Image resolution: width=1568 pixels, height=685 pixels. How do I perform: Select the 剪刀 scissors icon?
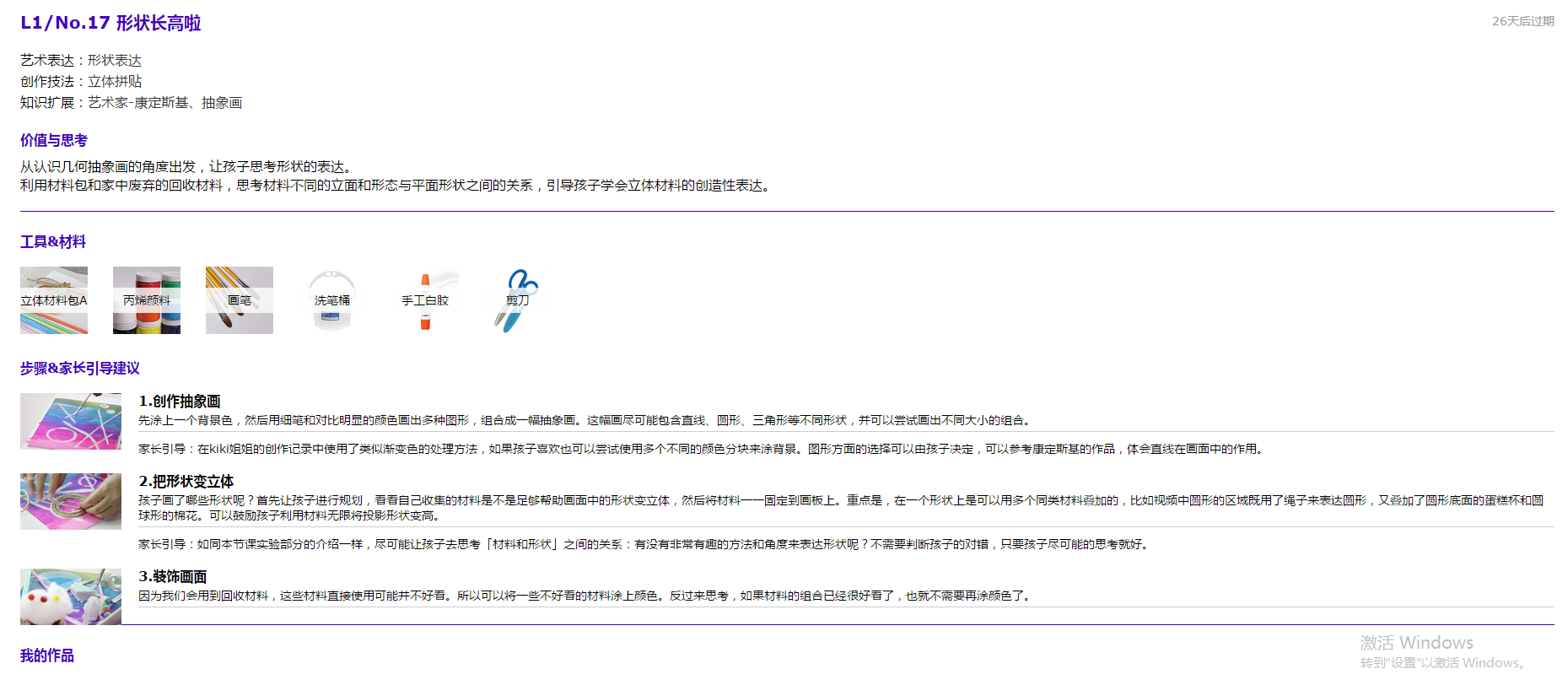(x=518, y=300)
